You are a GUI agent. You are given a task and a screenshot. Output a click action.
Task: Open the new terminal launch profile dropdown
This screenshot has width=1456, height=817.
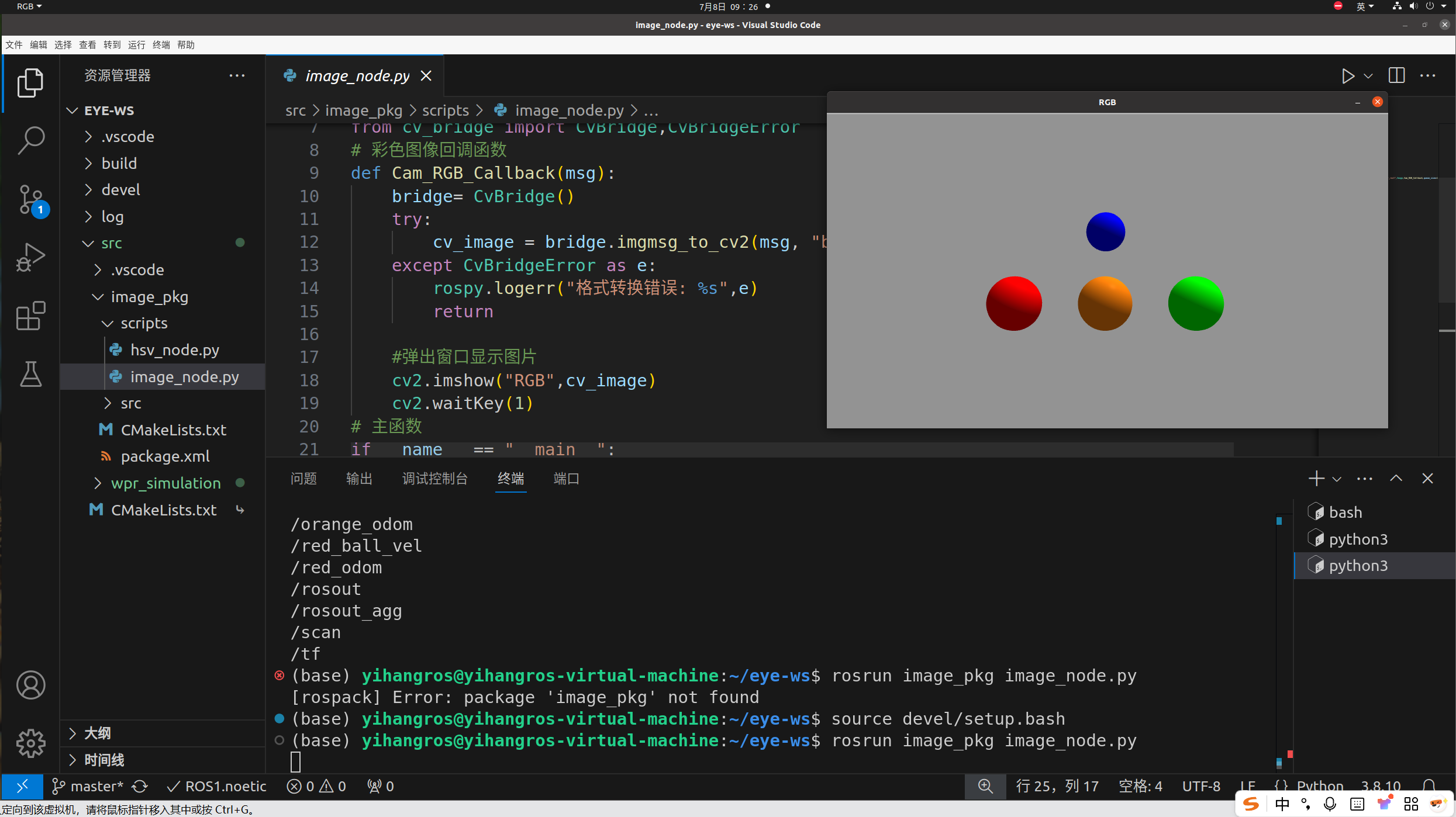tap(1337, 479)
